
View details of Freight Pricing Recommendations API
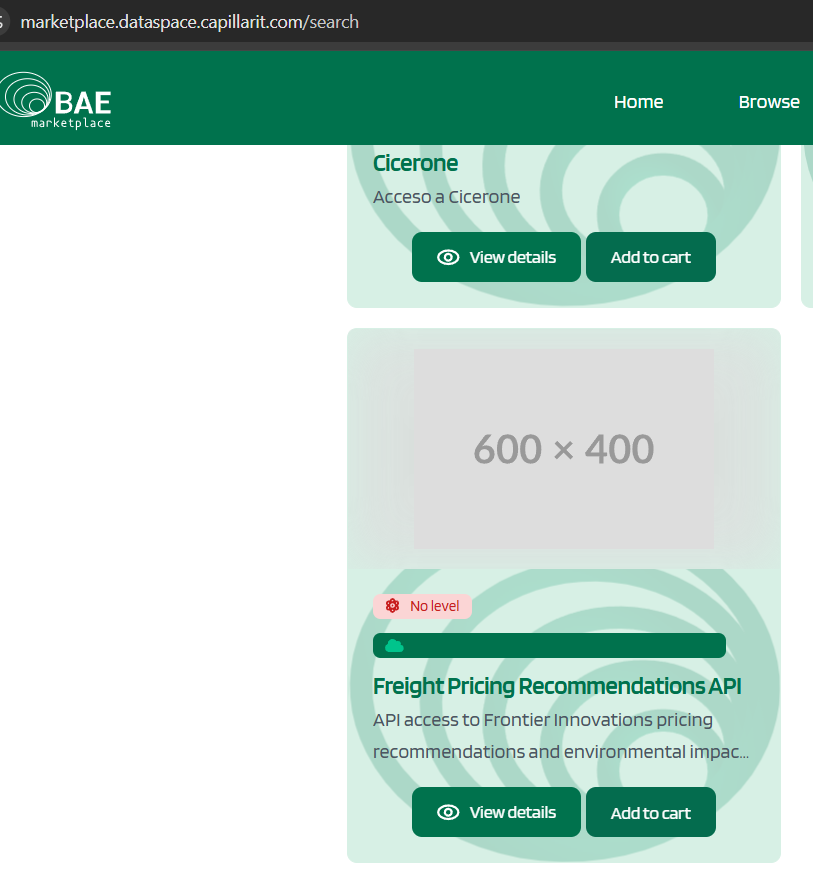(496, 812)
